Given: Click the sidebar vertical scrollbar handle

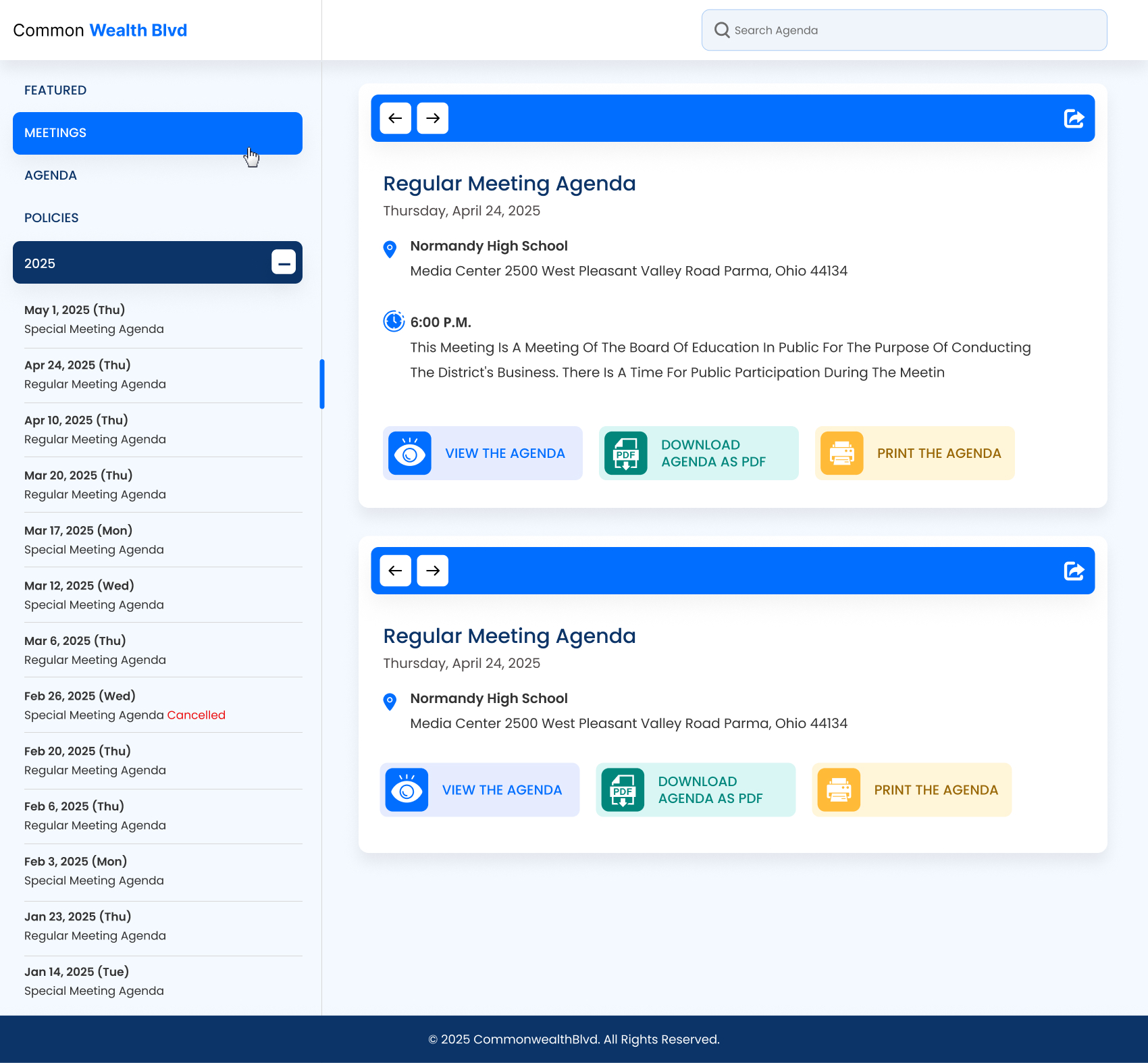Looking at the screenshot, I should (322, 384).
